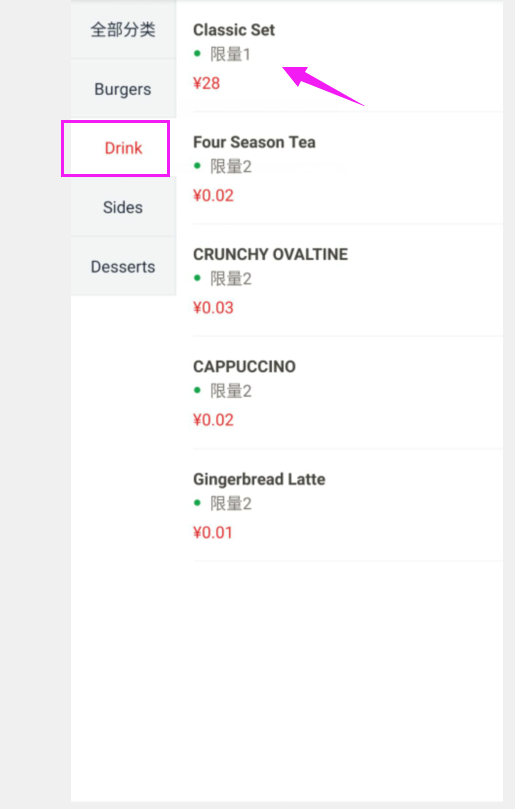This screenshot has height=809, width=515.
Task: Click the 限量2 label under CRUNCHY OVALTINE
Action: tap(231, 279)
